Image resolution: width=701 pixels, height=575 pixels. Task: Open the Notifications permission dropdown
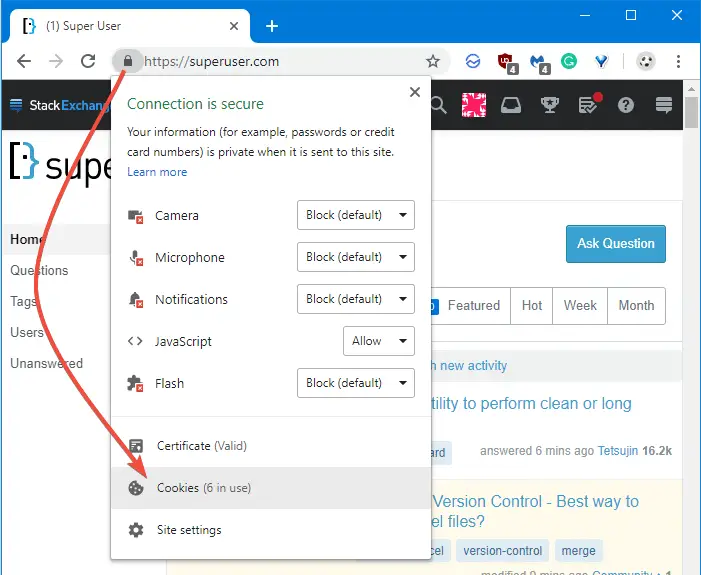pos(356,299)
